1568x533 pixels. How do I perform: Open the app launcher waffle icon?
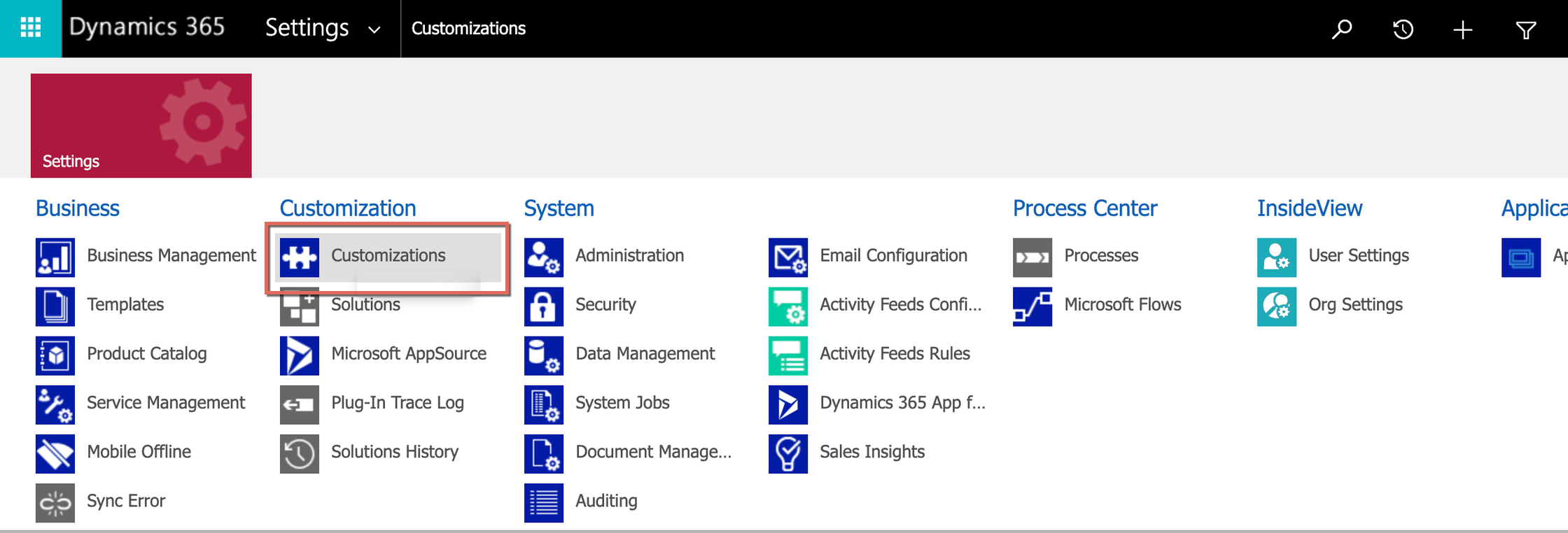pyautogui.click(x=31, y=29)
